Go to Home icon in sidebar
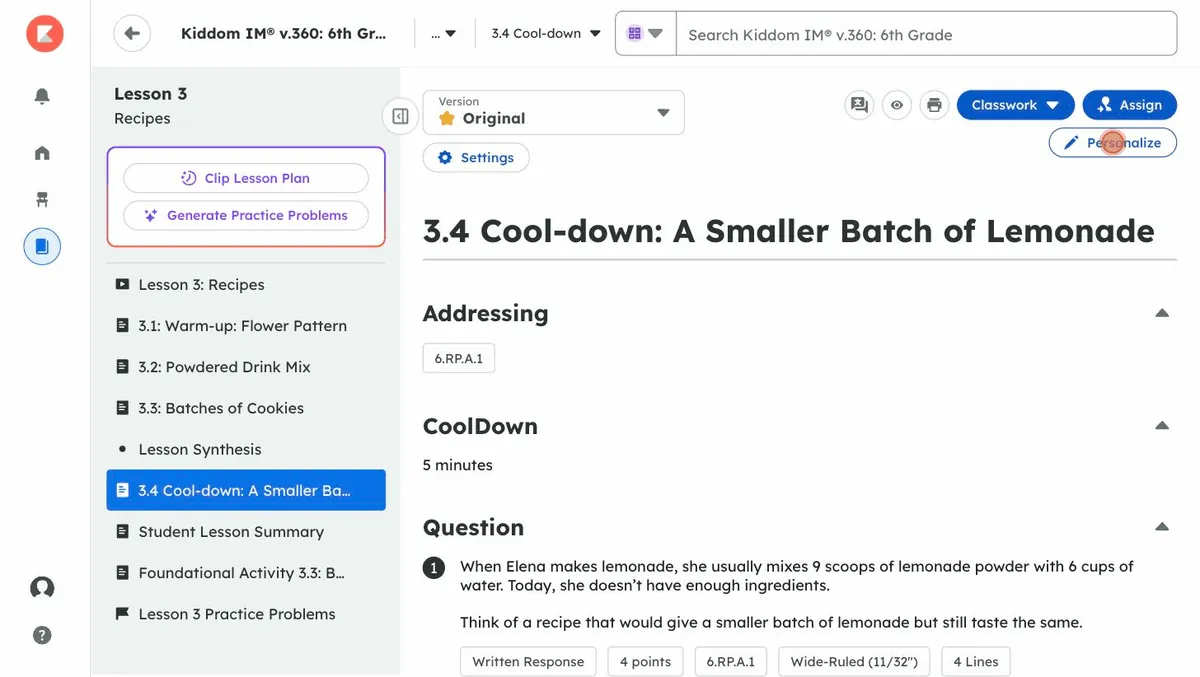Image resolution: width=1200 pixels, height=677 pixels. [x=42, y=153]
